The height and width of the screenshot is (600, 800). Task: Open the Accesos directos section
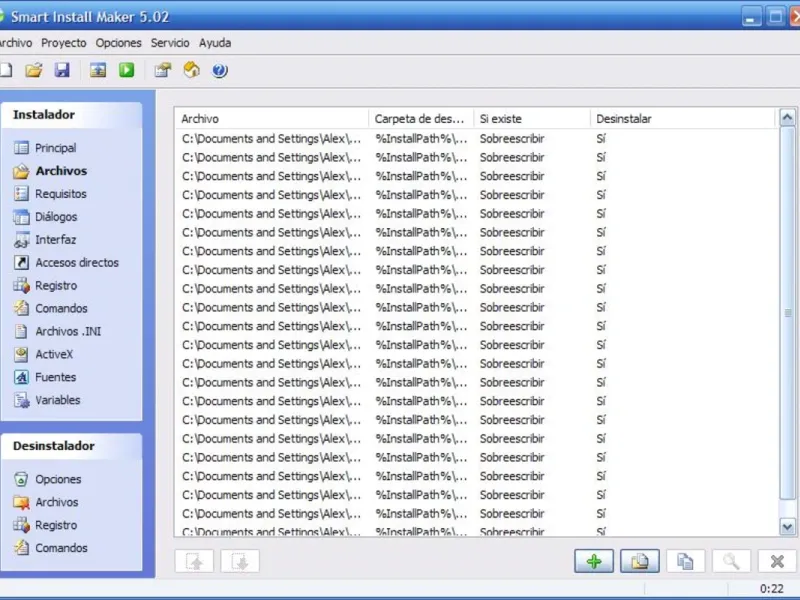coord(66,263)
